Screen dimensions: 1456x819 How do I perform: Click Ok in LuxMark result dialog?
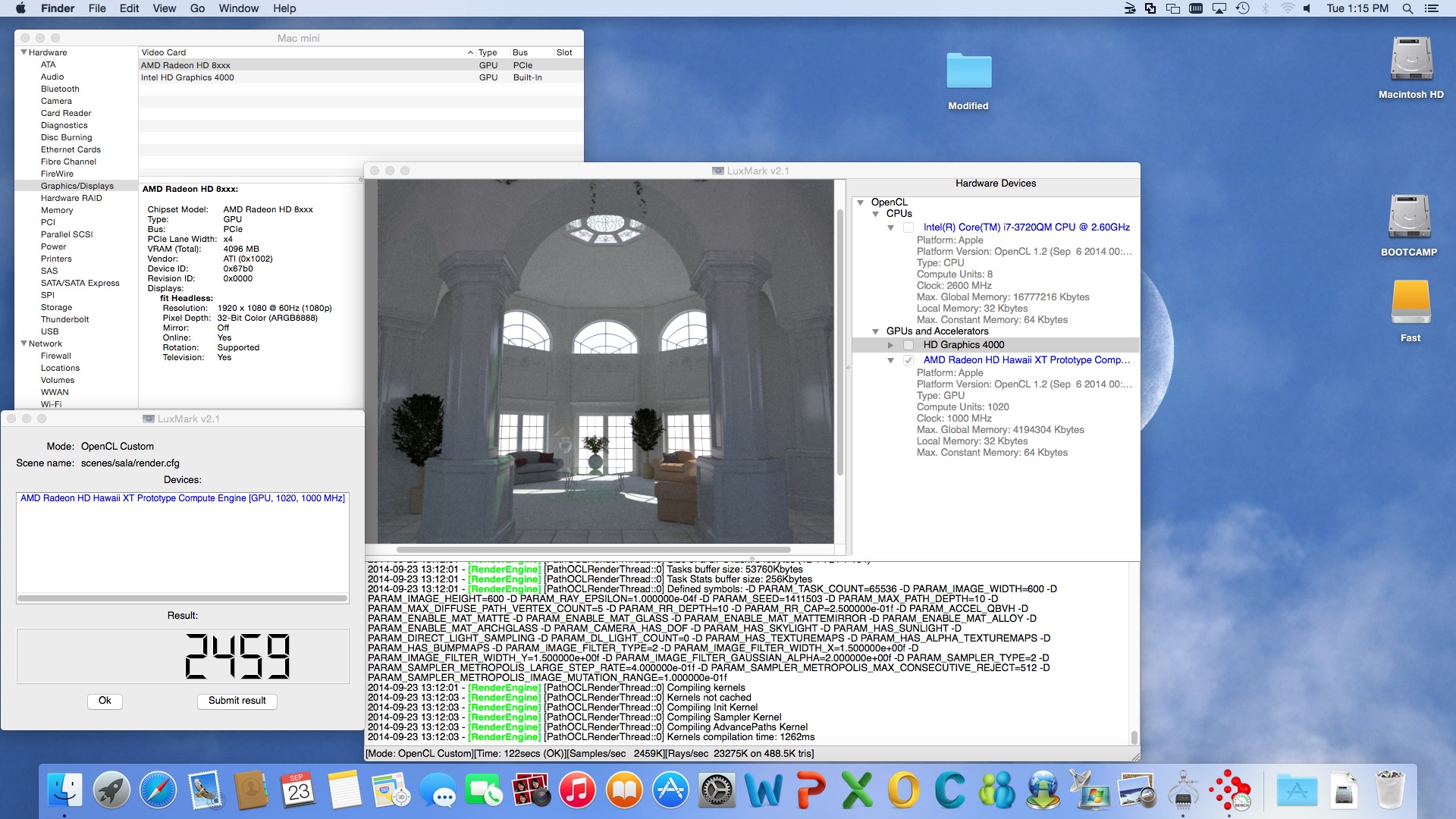point(105,701)
